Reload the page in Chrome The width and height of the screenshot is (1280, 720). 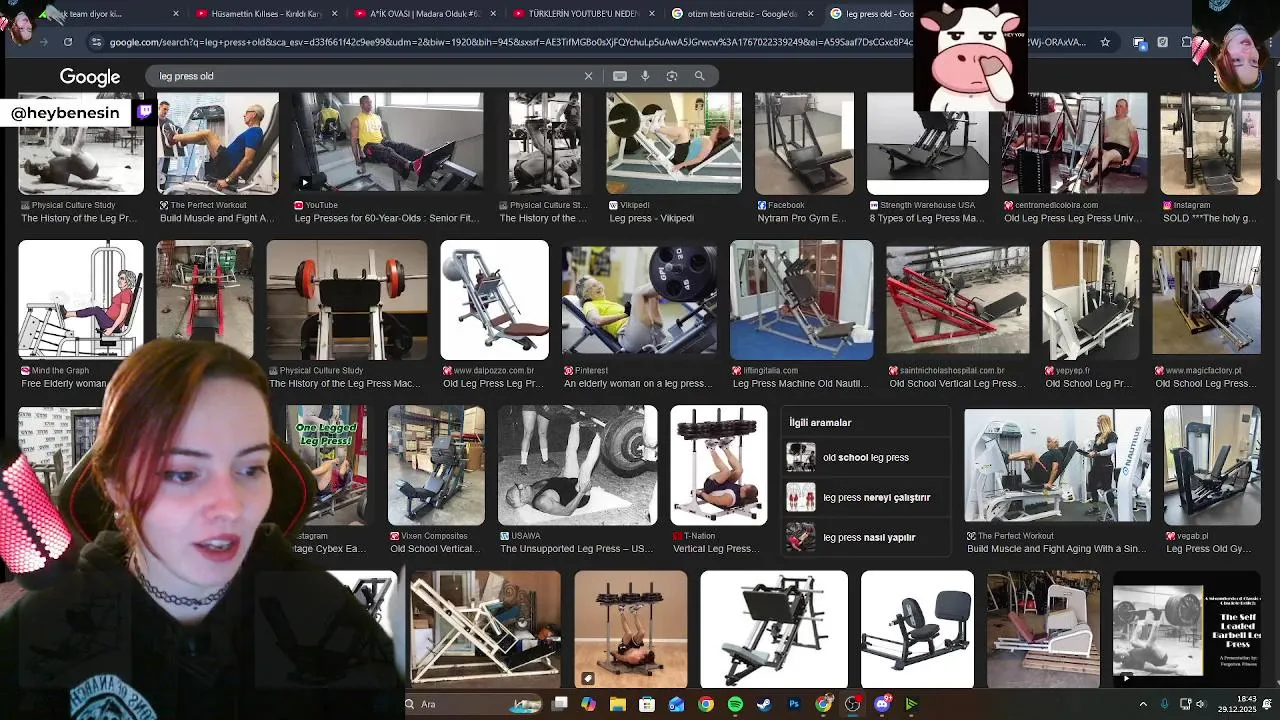coord(67,42)
